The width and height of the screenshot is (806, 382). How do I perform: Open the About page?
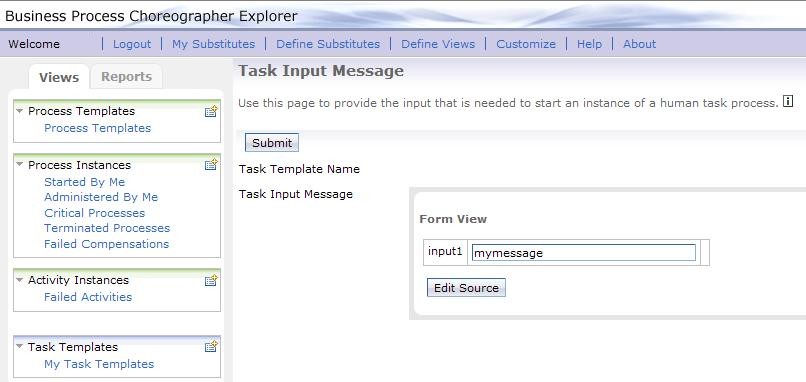point(639,44)
